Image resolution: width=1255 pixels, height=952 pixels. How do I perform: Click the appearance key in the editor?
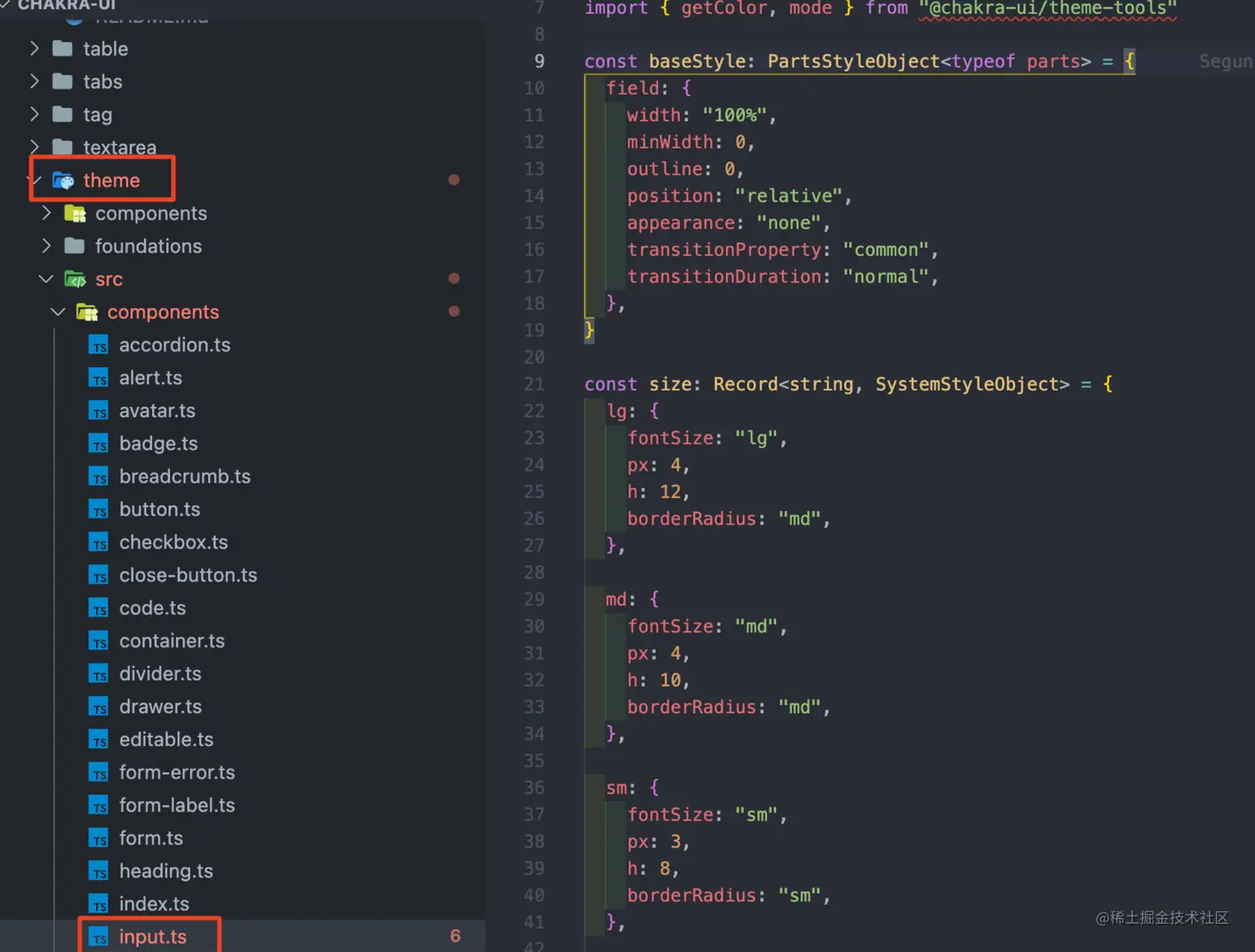(681, 223)
